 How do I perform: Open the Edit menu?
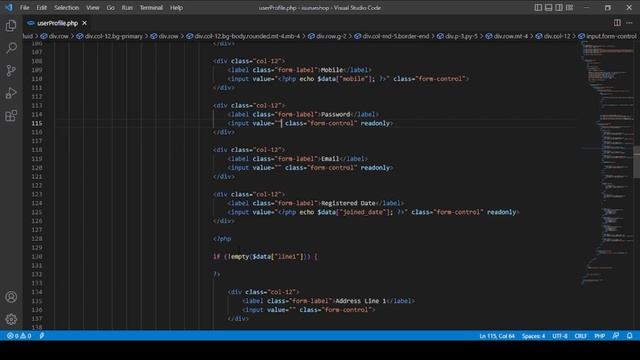(x=42, y=8)
